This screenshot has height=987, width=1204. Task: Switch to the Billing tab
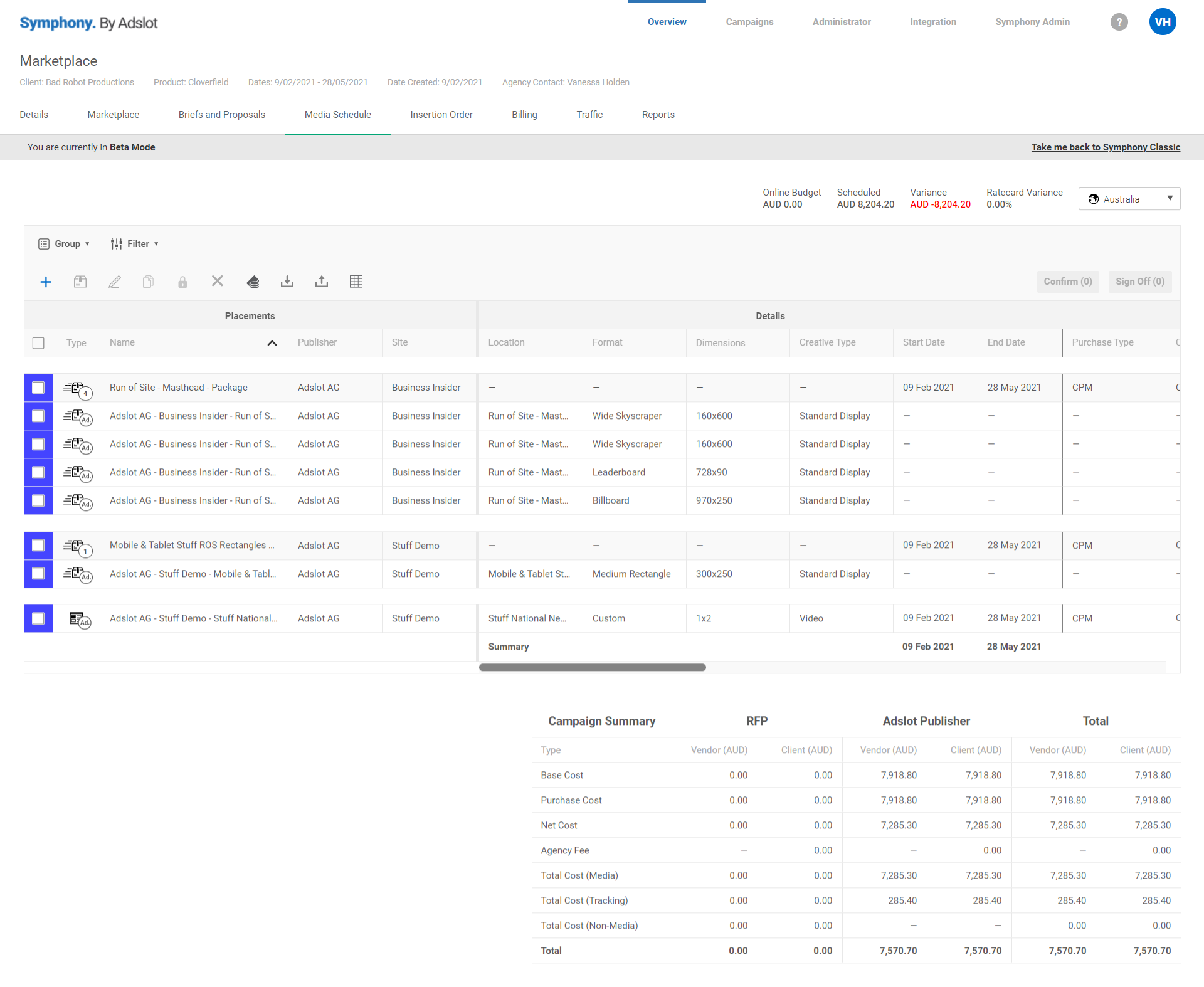click(x=524, y=115)
